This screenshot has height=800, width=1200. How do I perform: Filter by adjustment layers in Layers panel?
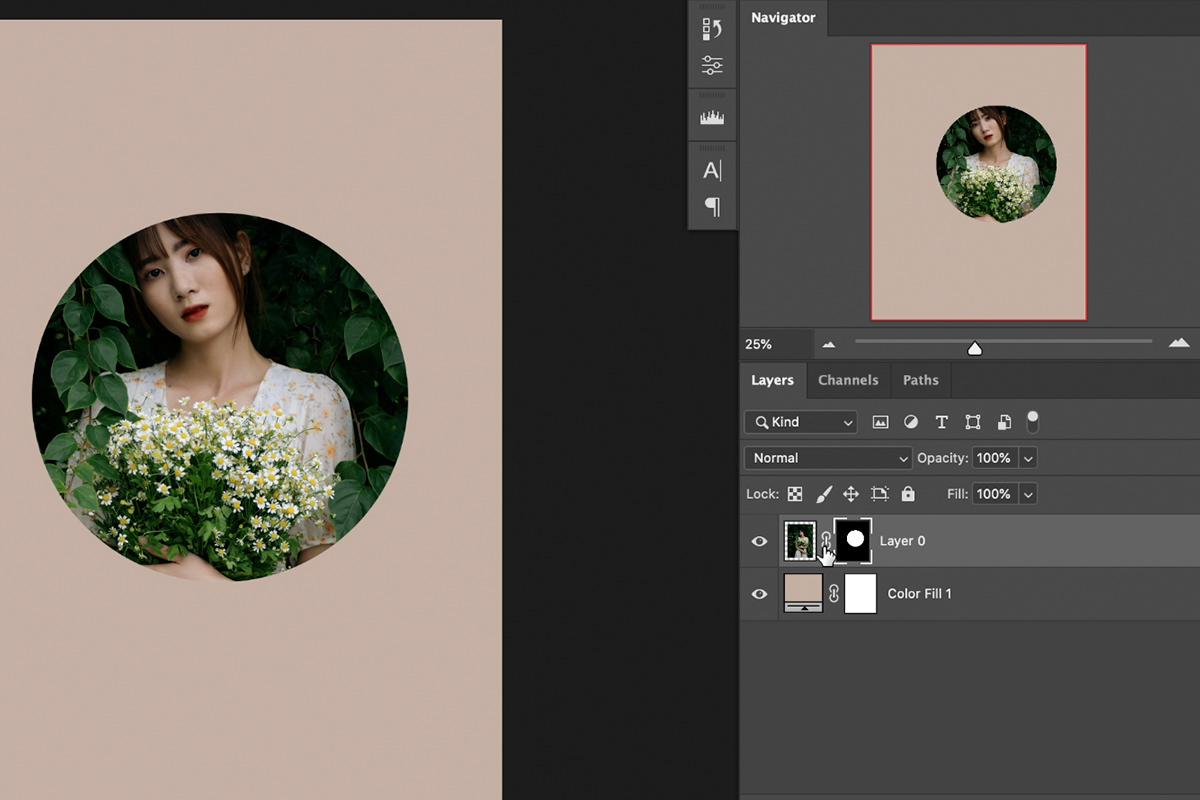tap(910, 422)
